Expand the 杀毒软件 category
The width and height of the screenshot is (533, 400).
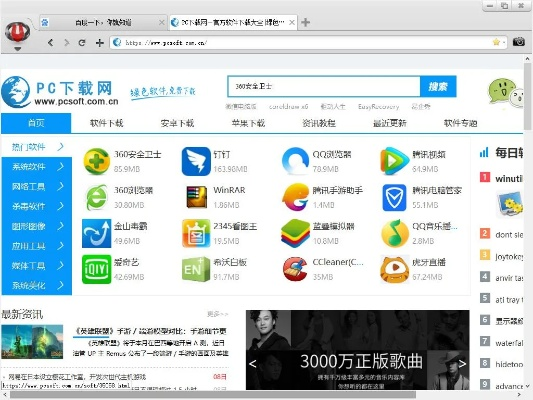click(36, 206)
